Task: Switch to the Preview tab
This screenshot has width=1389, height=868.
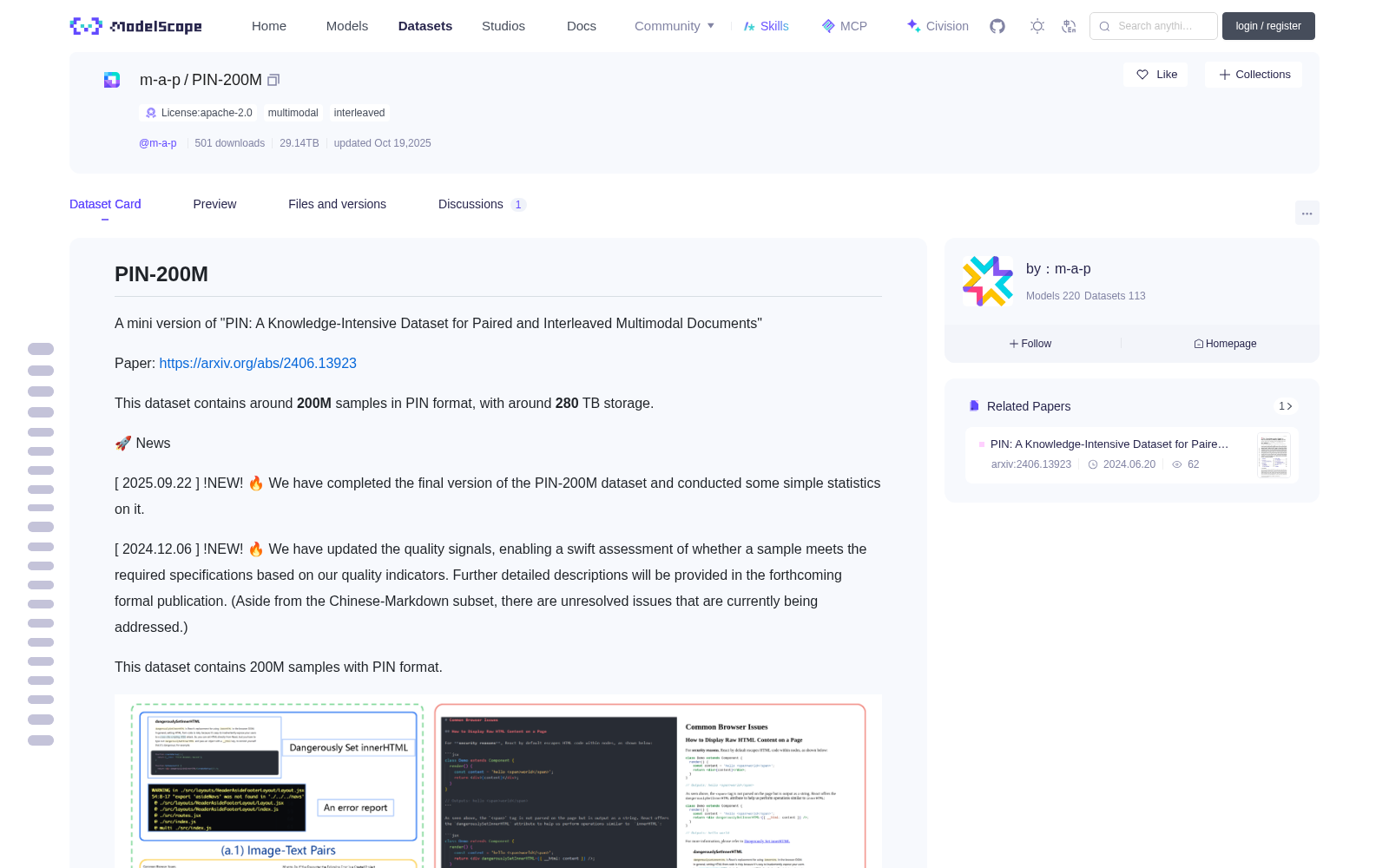Action: click(x=214, y=204)
